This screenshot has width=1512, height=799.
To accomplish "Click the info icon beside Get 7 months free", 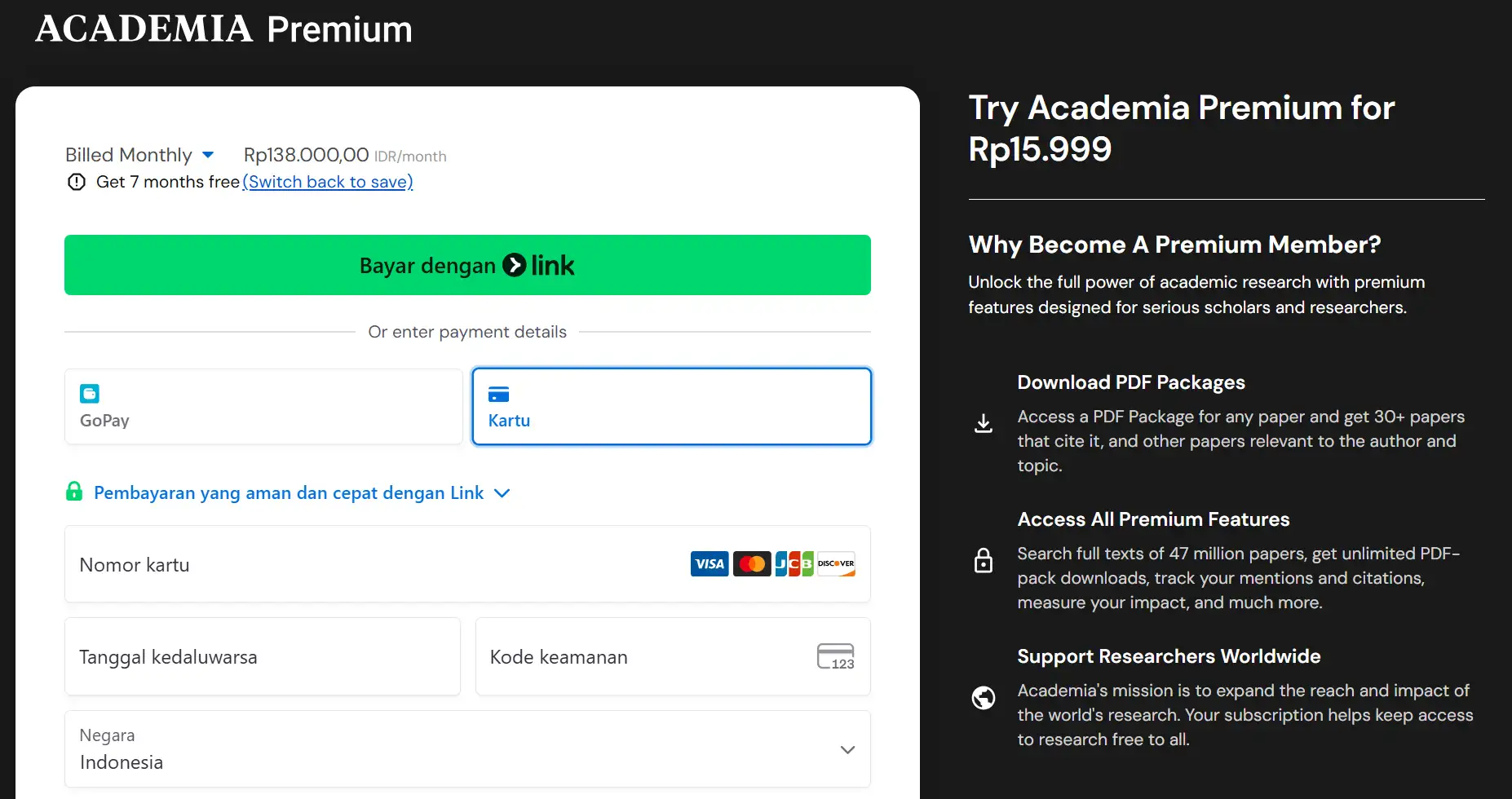I will click(x=76, y=182).
